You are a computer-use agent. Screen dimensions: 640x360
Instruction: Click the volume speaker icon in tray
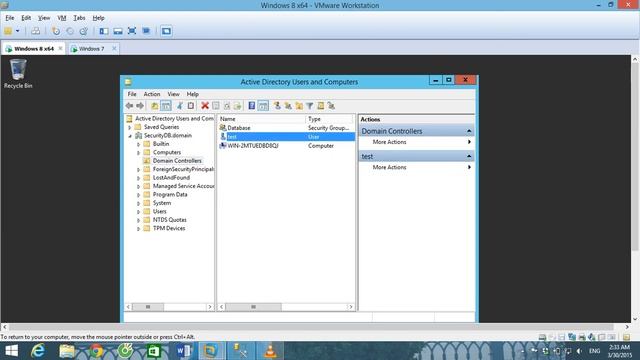click(579, 351)
